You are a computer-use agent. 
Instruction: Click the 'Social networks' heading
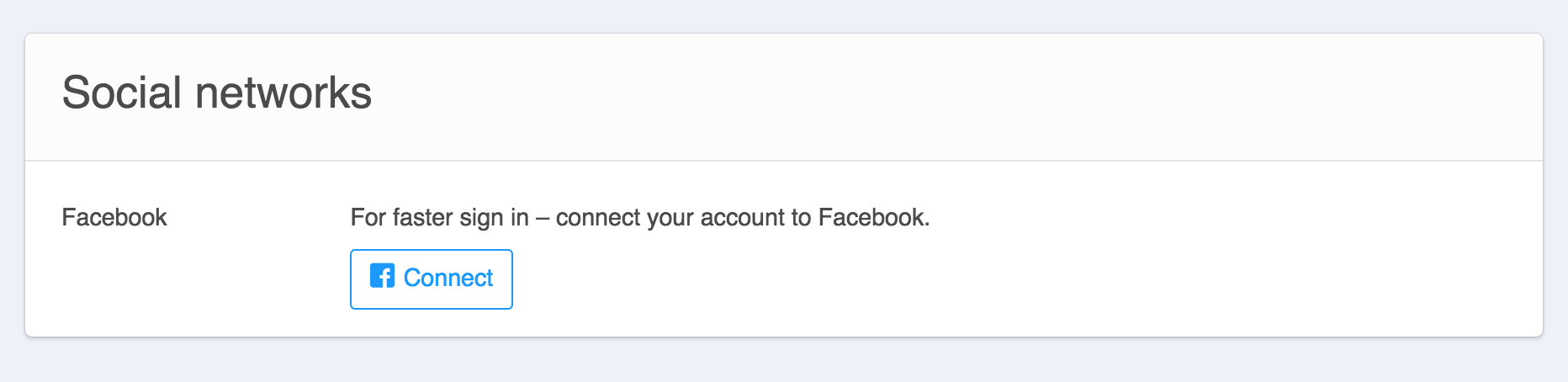(x=217, y=93)
